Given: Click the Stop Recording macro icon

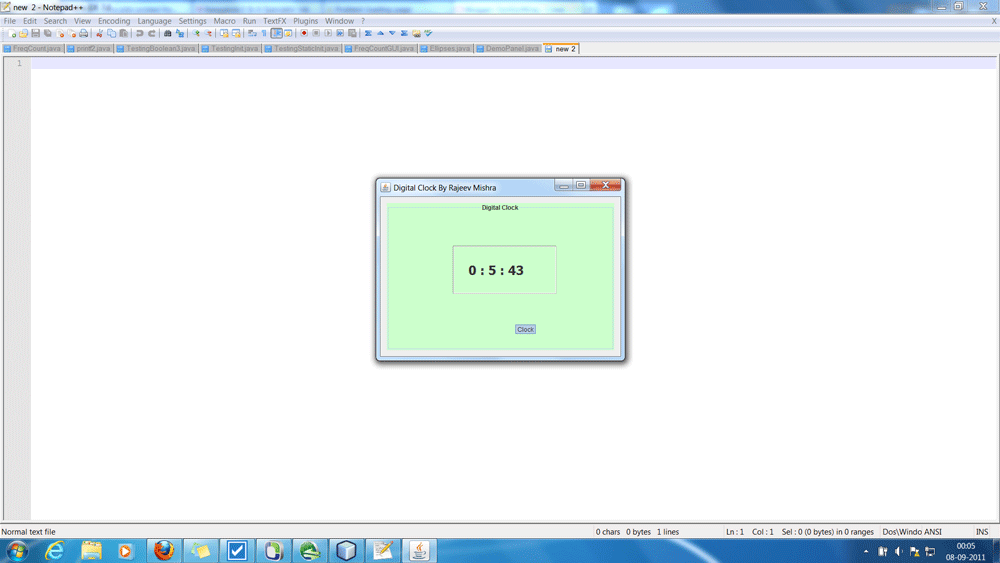Looking at the screenshot, I should click(316, 33).
